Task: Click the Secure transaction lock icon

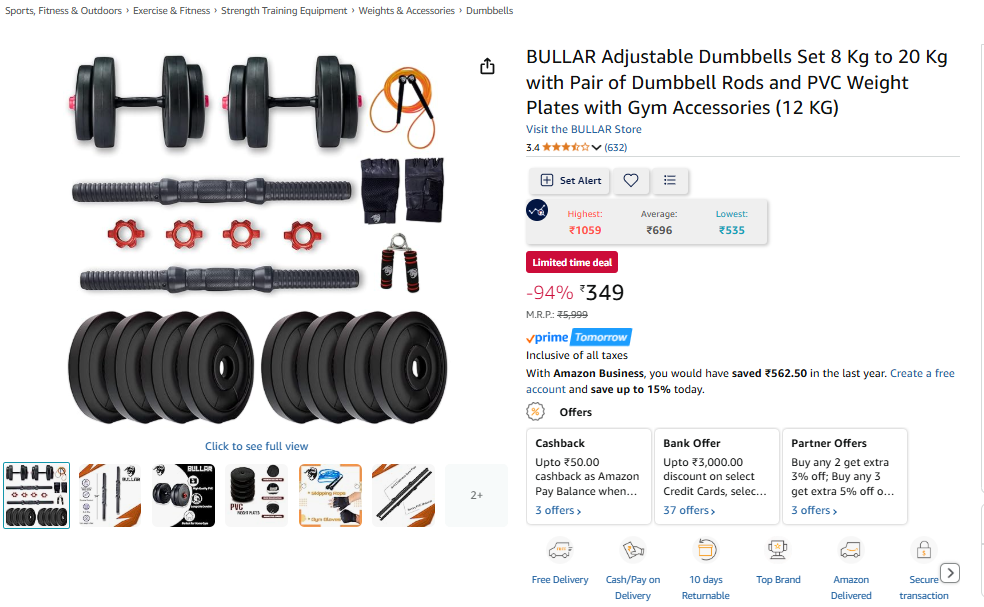Action: (x=923, y=551)
